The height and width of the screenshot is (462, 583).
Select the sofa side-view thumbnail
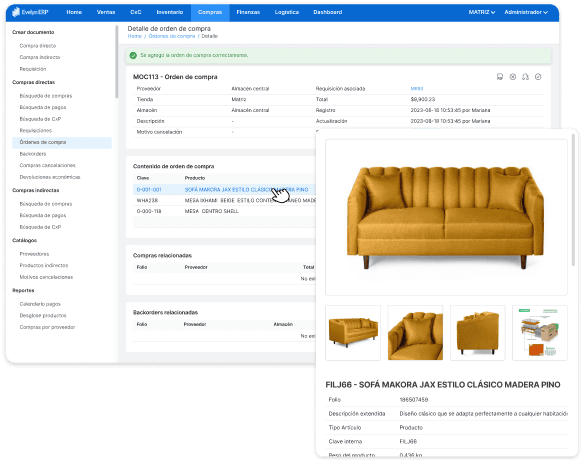coord(477,333)
